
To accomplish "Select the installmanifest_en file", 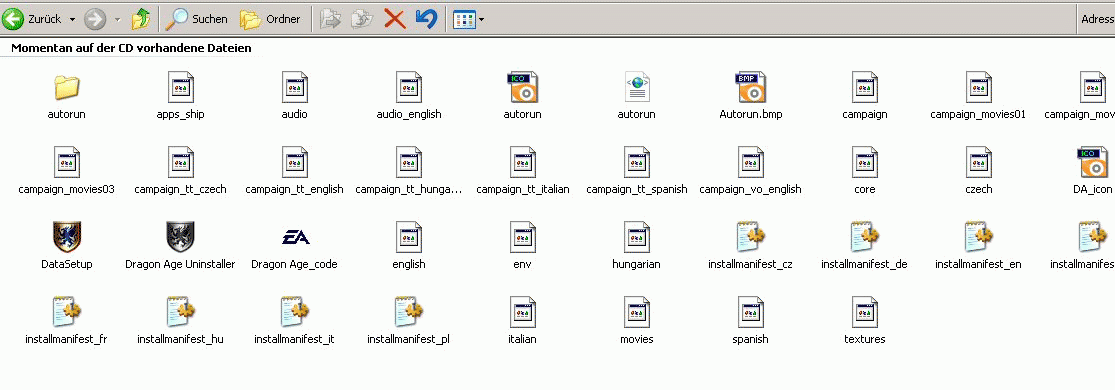I will pos(978,246).
